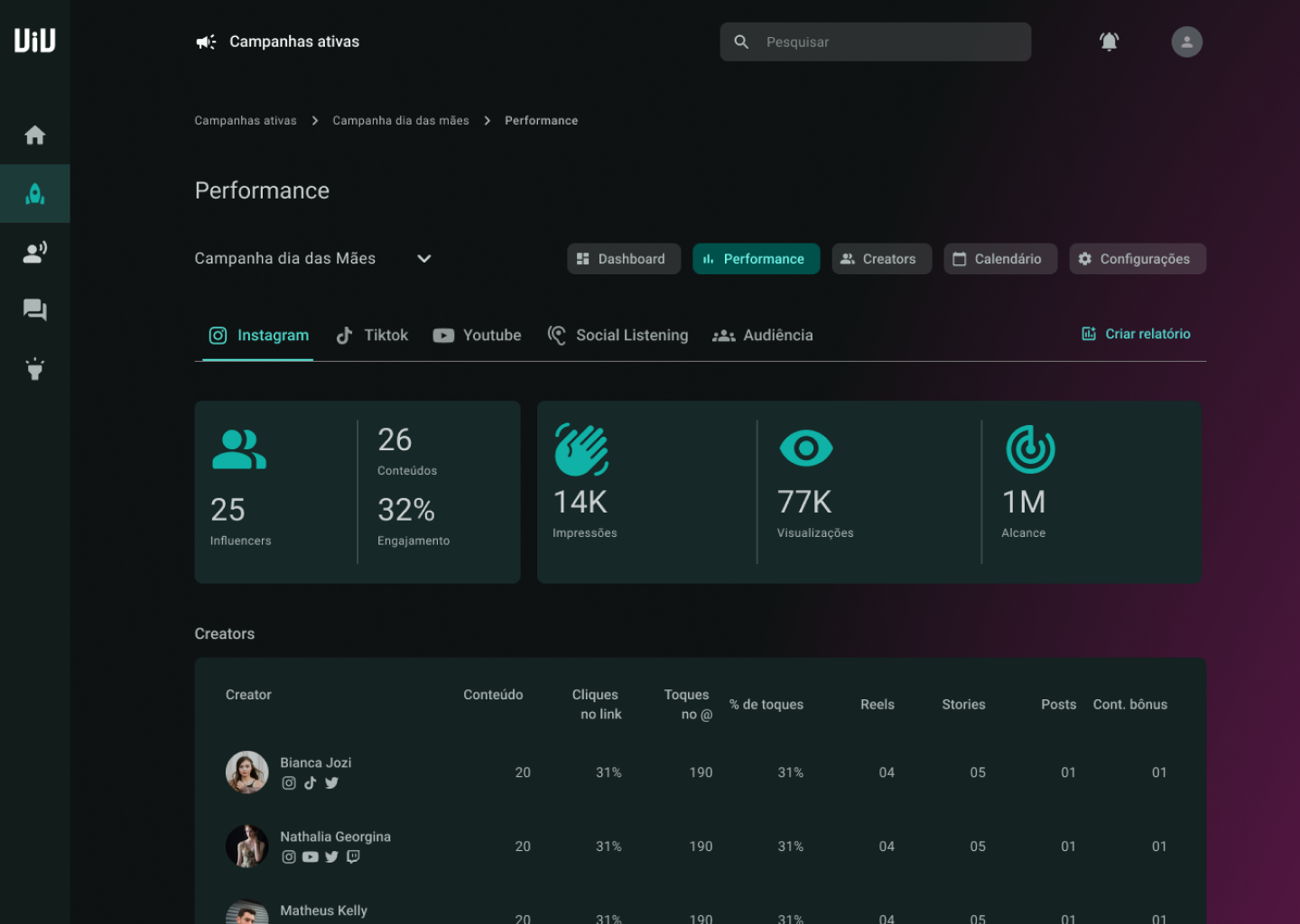Click the Cont. bônus column header

[1130, 705]
